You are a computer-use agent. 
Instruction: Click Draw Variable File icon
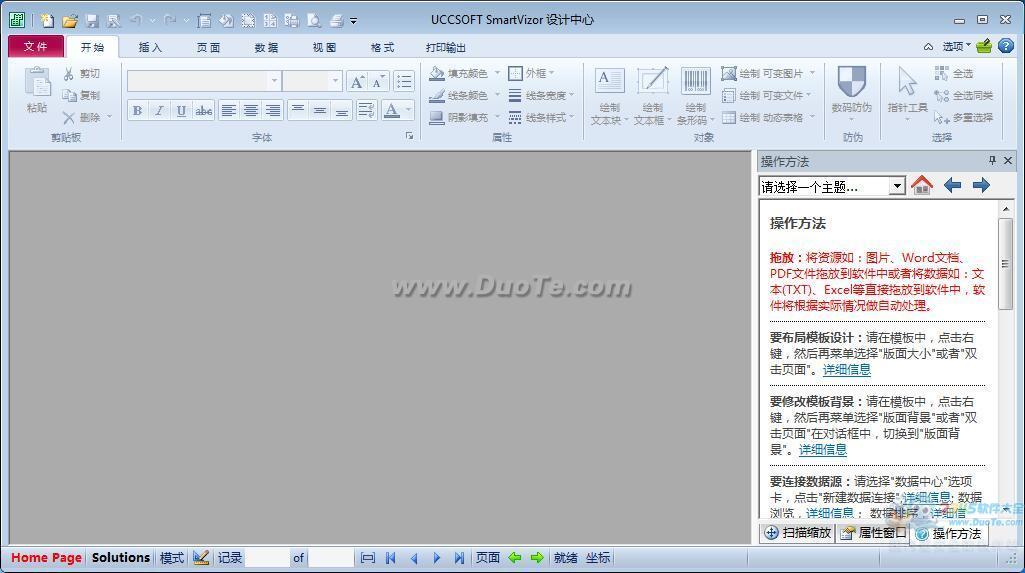(x=729, y=95)
